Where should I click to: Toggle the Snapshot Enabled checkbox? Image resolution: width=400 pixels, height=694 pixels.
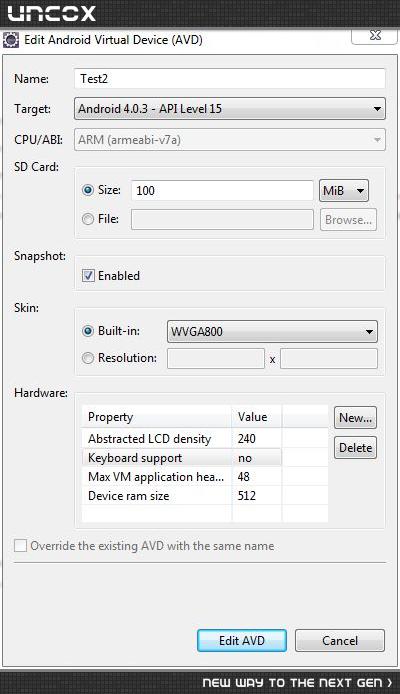tap(88, 276)
